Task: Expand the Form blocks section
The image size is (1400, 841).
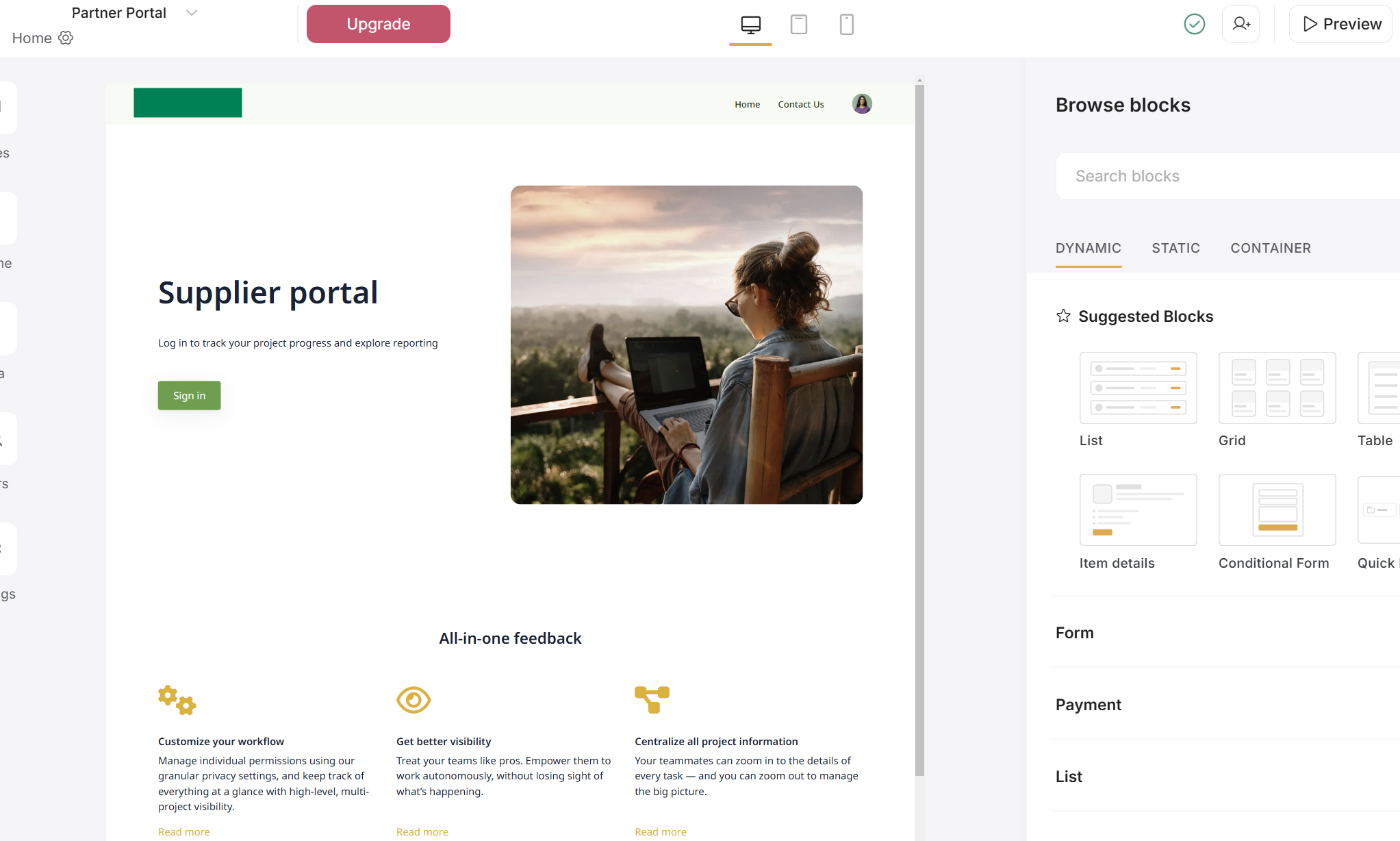Action: (1074, 632)
